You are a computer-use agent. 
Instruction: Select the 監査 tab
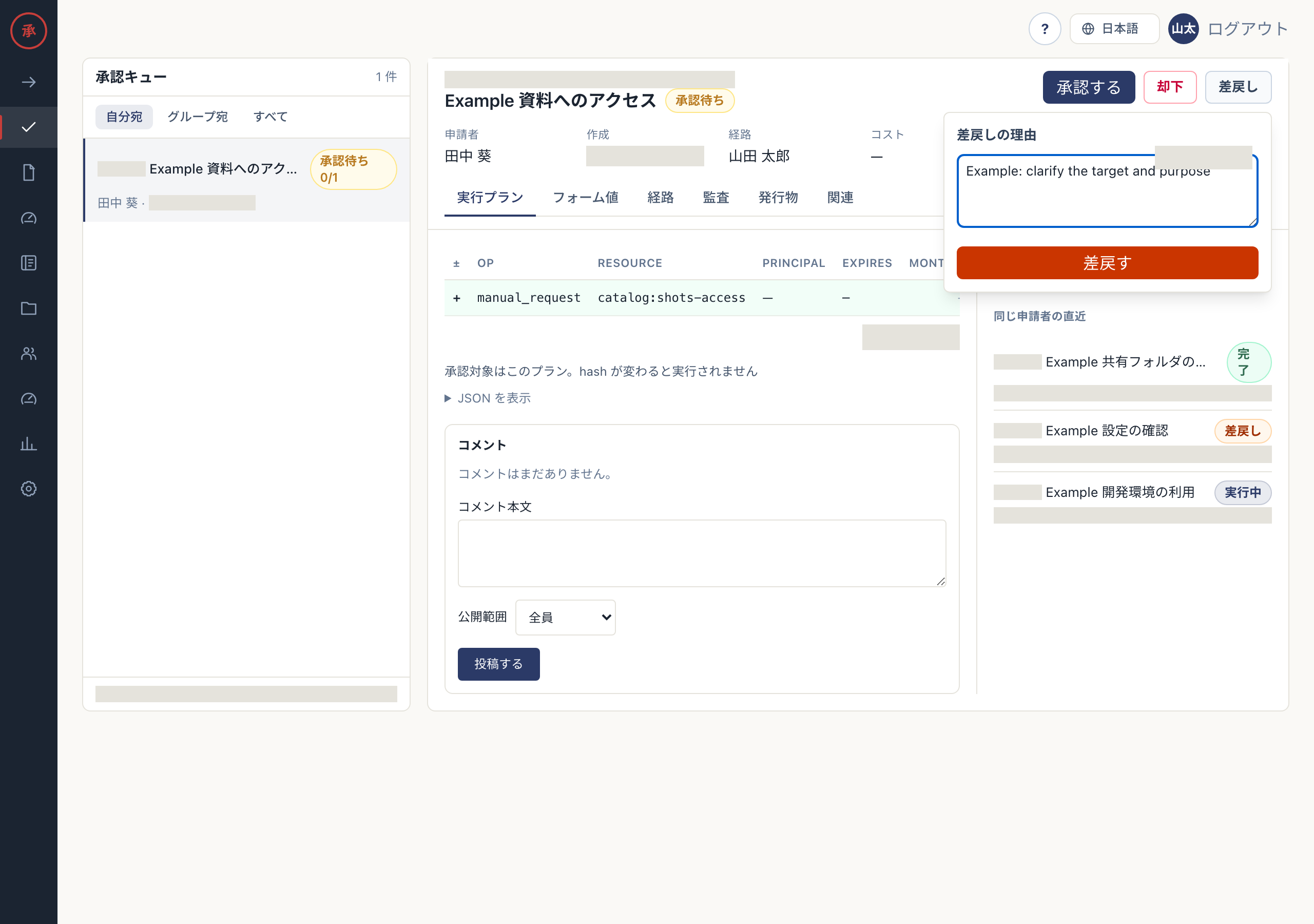[716, 198]
